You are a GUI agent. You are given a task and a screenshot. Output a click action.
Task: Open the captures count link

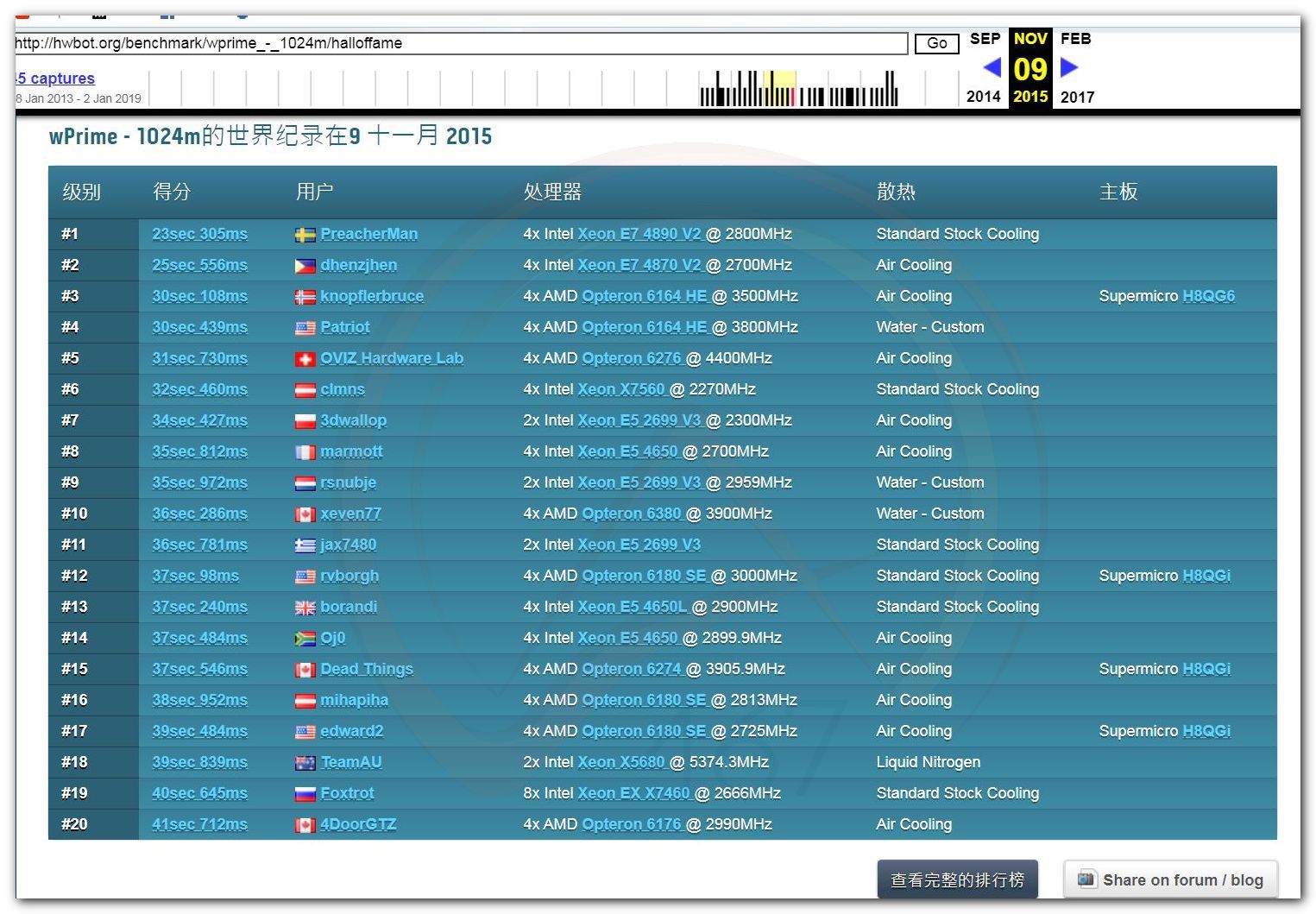click(x=56, y=79)
